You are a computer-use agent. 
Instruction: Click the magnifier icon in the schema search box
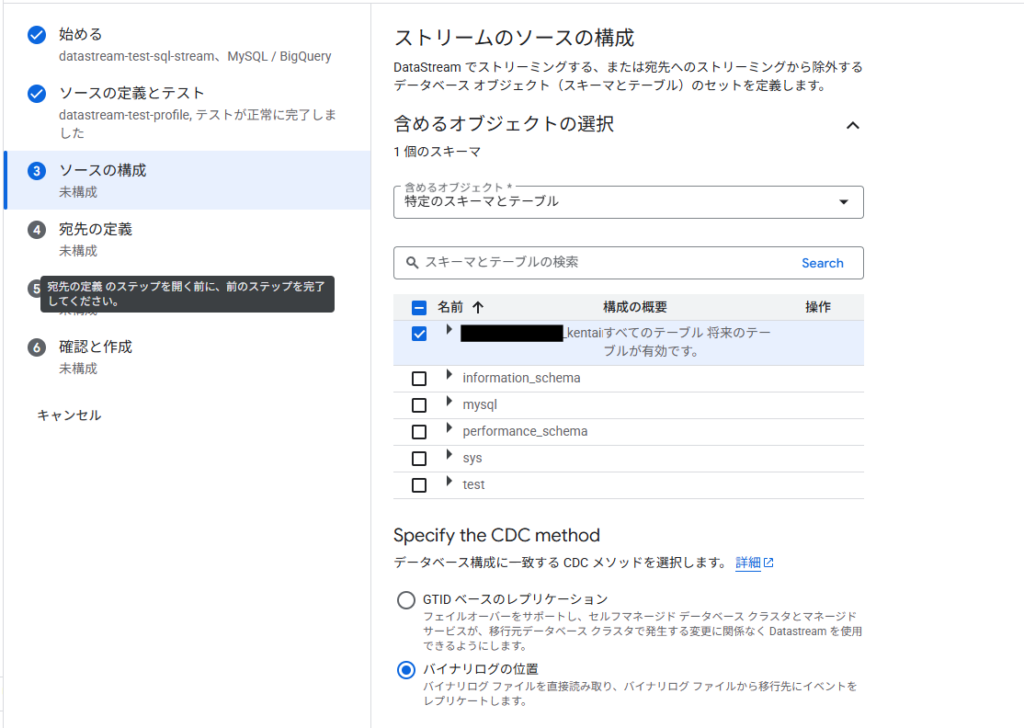(x=412, y=263)
